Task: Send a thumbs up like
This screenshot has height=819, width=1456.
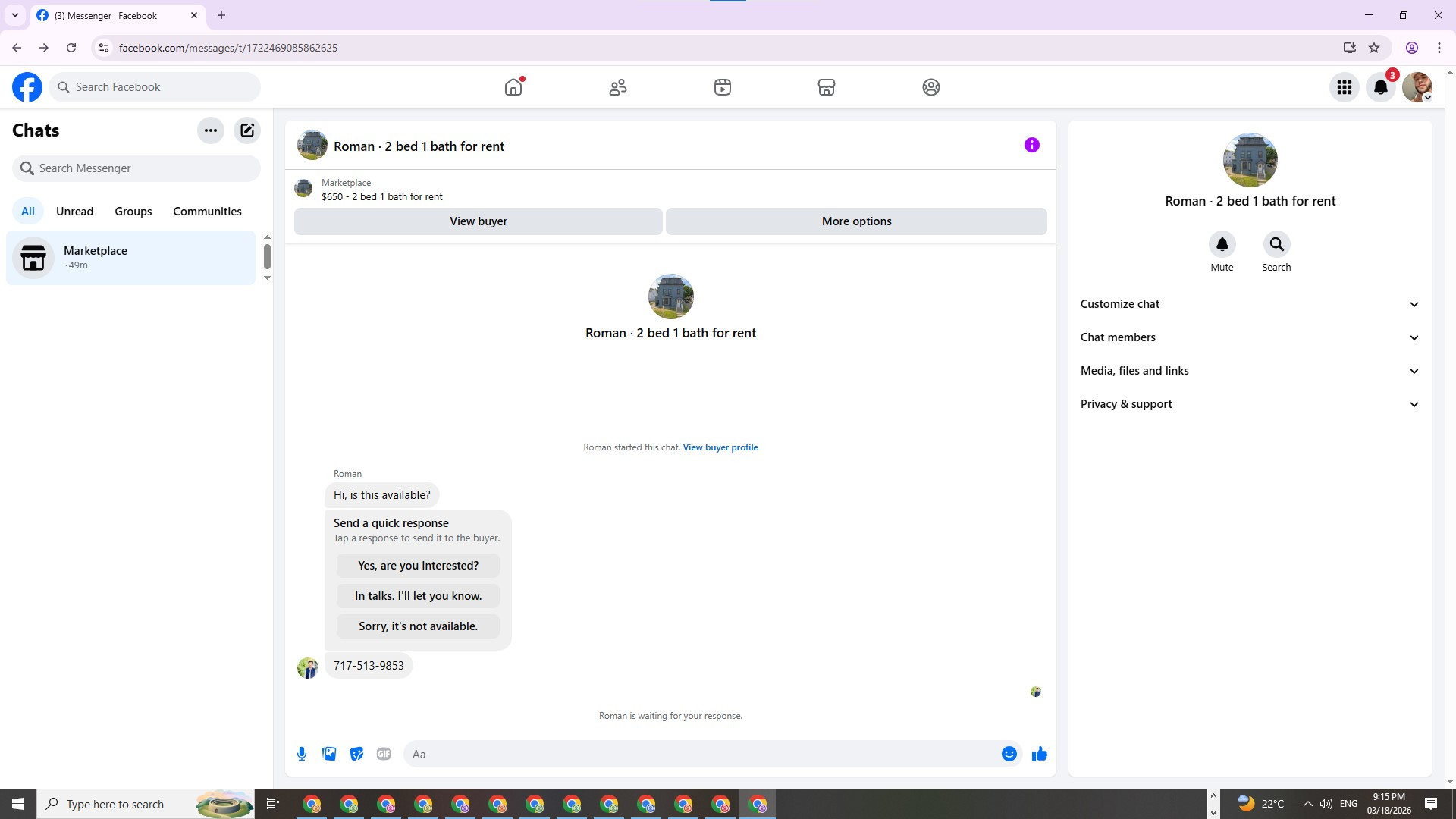Action: point(1039,754)
